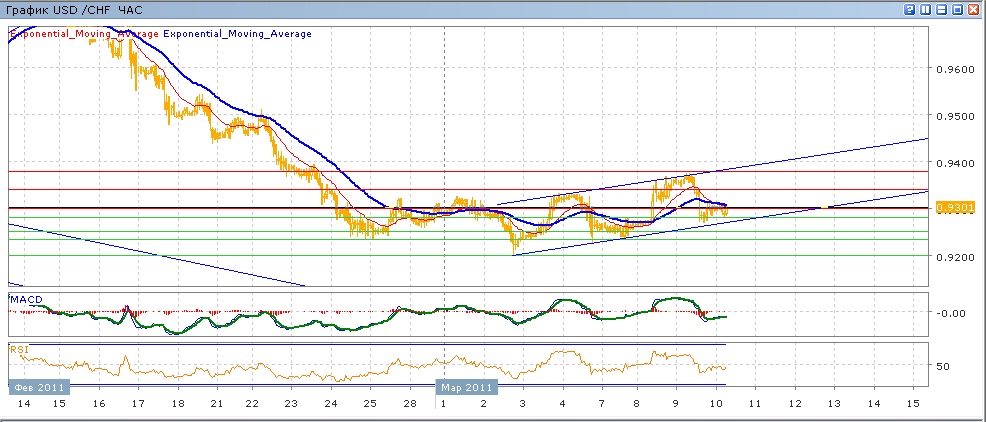The width and height of the screenshot is (986, 422).
Task: Click the RSI indicator panel label
Action: [18, 349]
